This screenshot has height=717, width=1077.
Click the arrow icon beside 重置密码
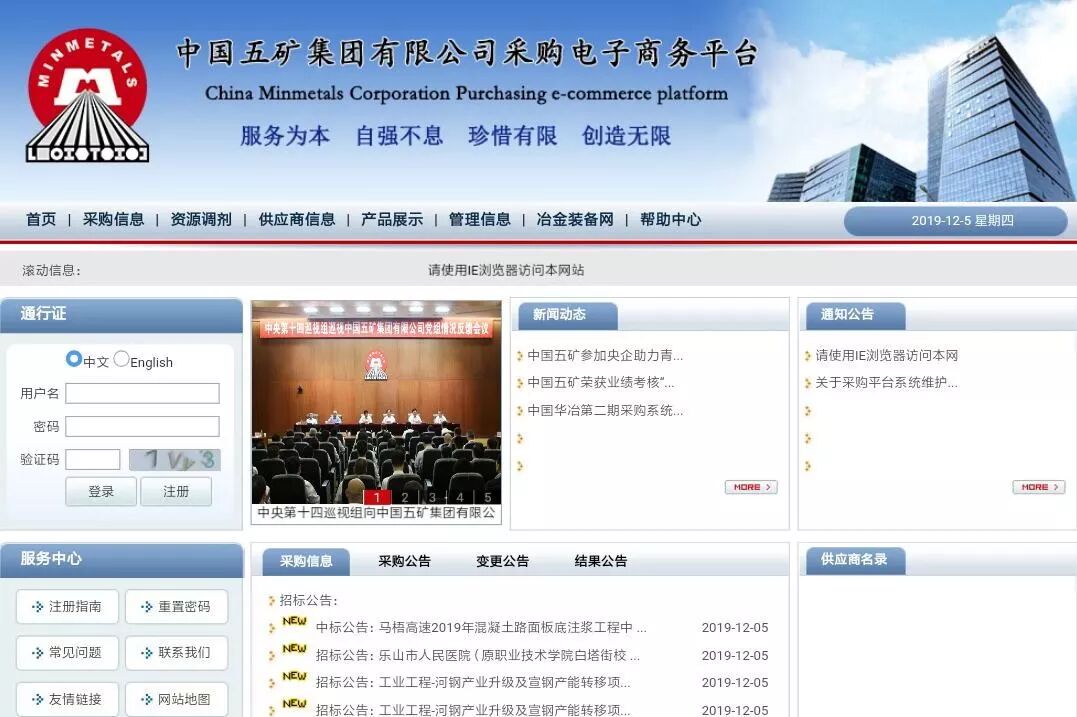click(146, 606)
